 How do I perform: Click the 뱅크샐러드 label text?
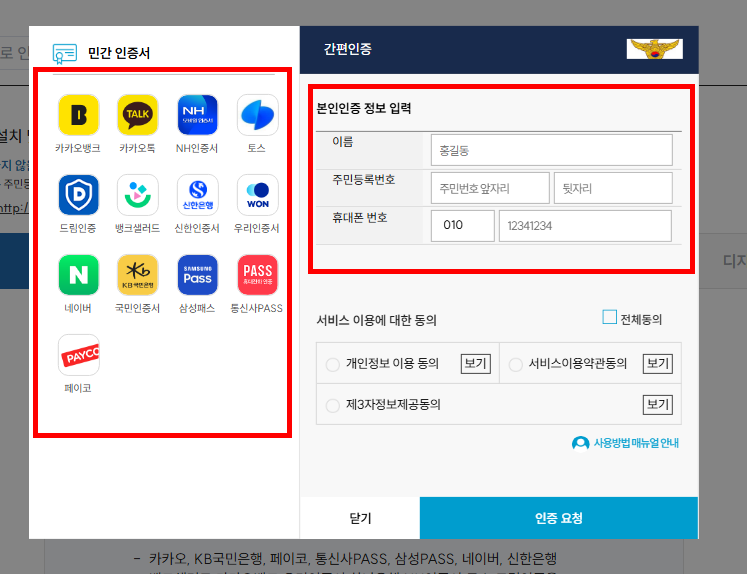pos(138,228)
